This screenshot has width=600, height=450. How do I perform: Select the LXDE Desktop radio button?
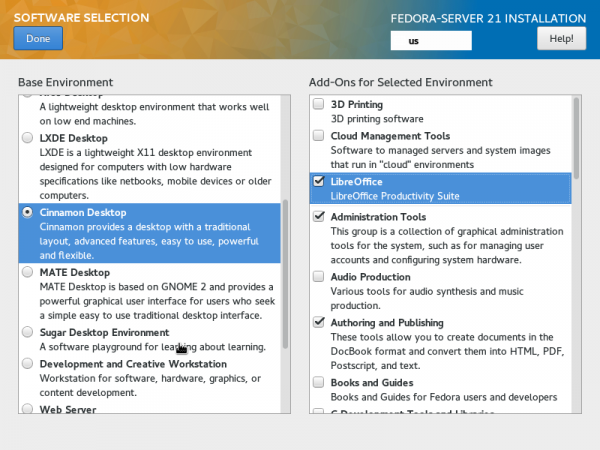click(x=28, y=137)
